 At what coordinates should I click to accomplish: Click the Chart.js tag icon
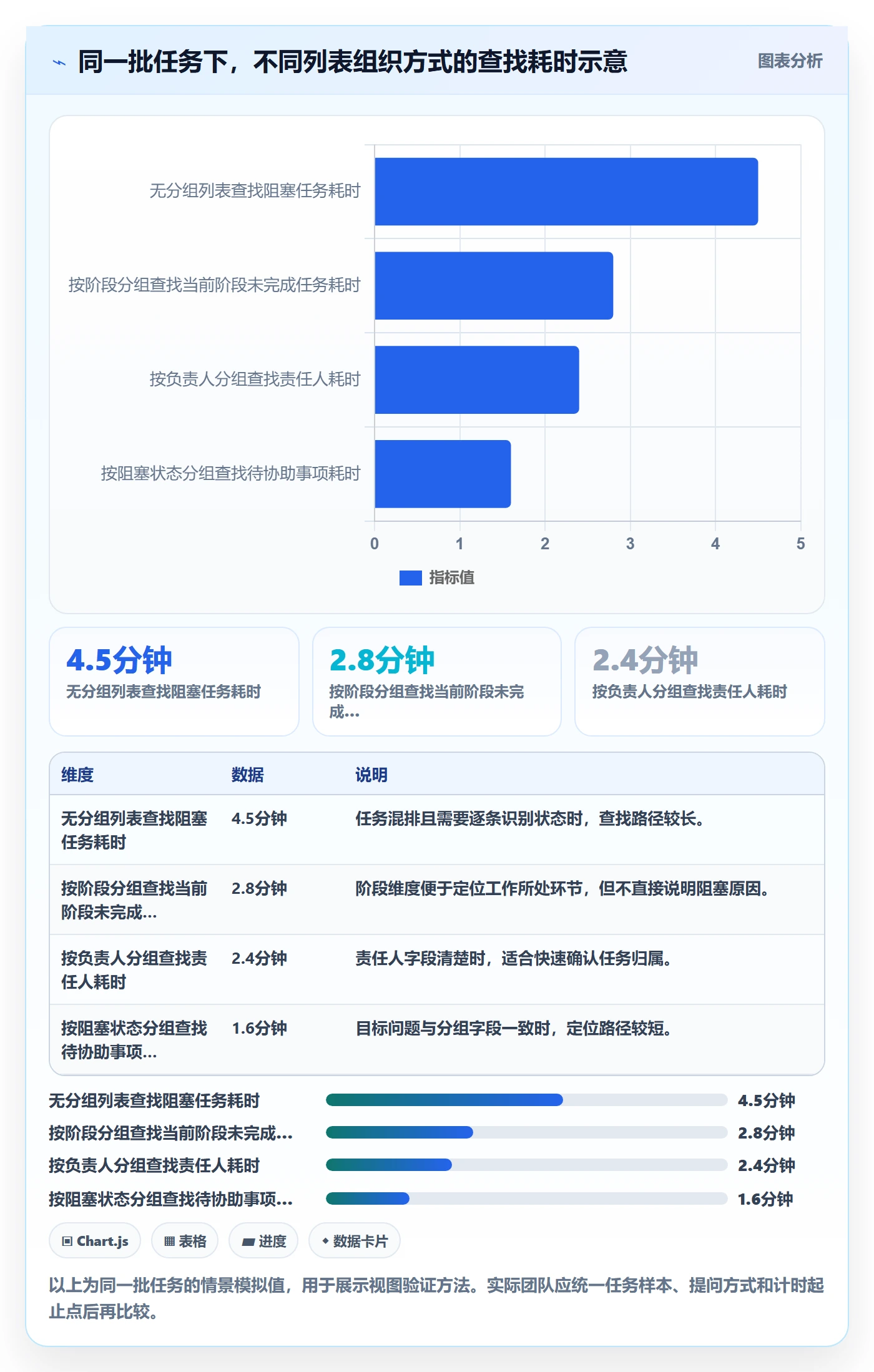[x=67, y=1241]
